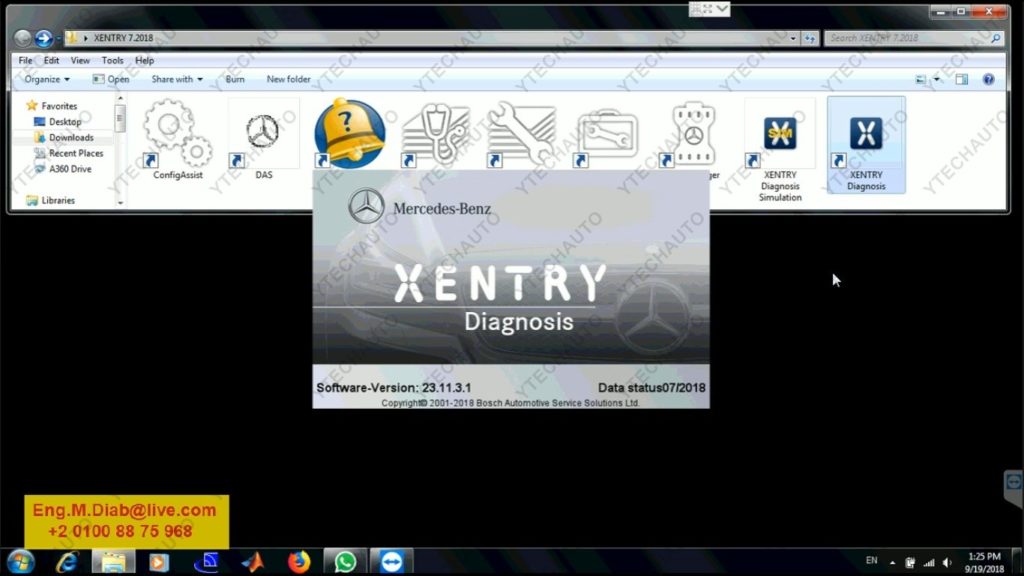Viewport: 1024px width, 576px height.
Task: Open the golden bell help shortcut
Action: click(x=349, y=133)
